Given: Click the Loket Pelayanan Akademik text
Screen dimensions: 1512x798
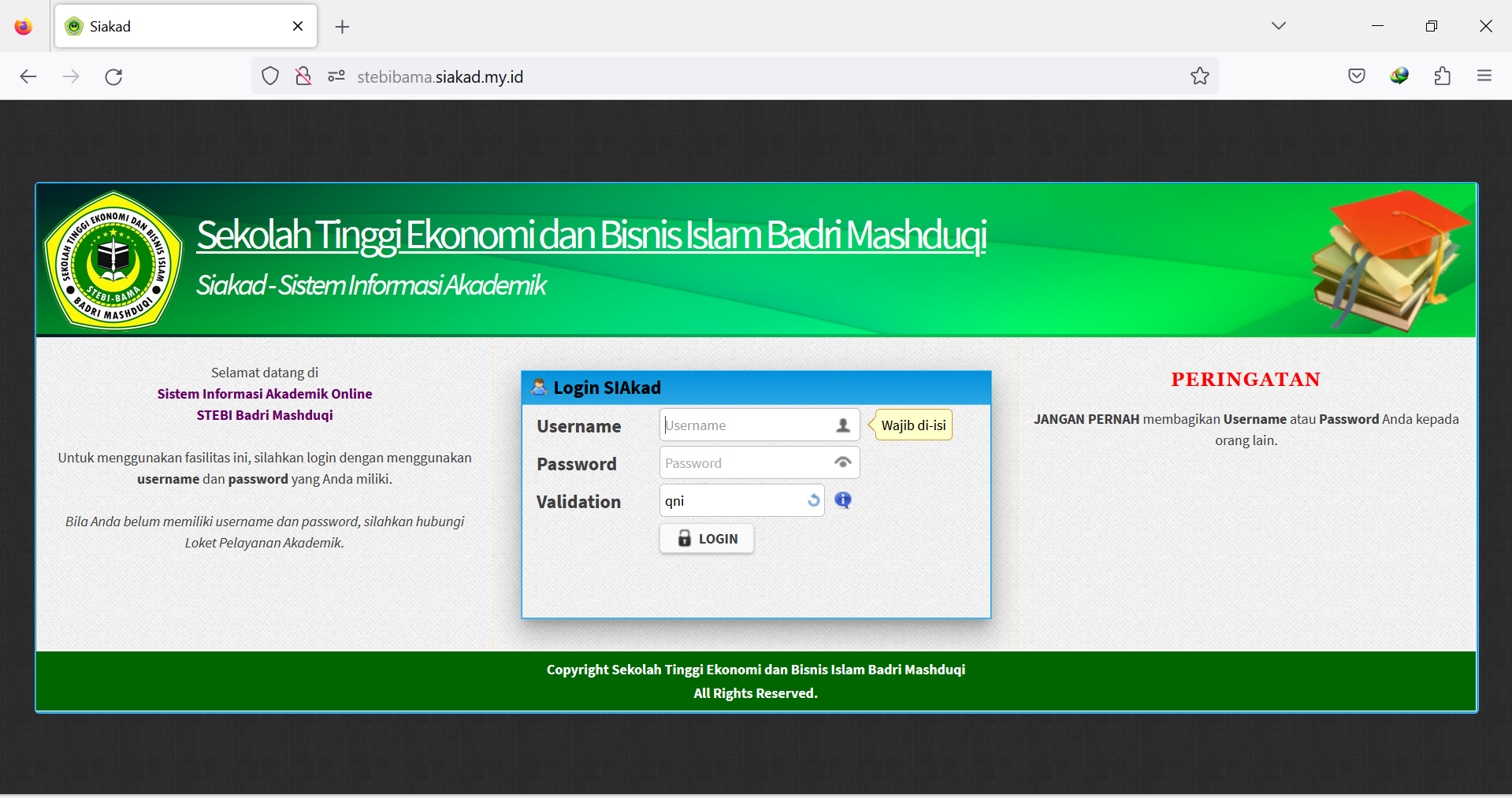Looking at the screenshot, I should tap(264, 543).
